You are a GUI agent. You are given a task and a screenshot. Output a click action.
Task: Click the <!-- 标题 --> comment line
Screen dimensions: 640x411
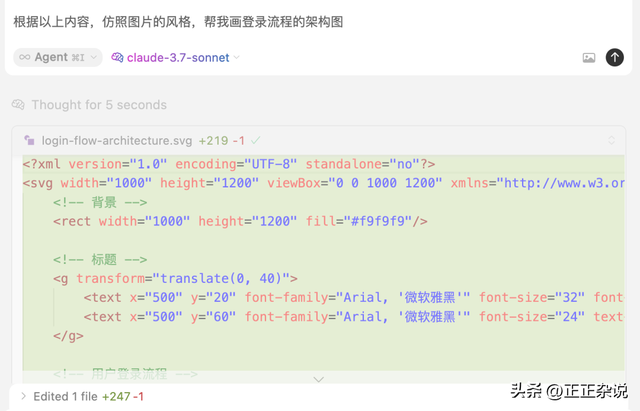tap(100, 259)
